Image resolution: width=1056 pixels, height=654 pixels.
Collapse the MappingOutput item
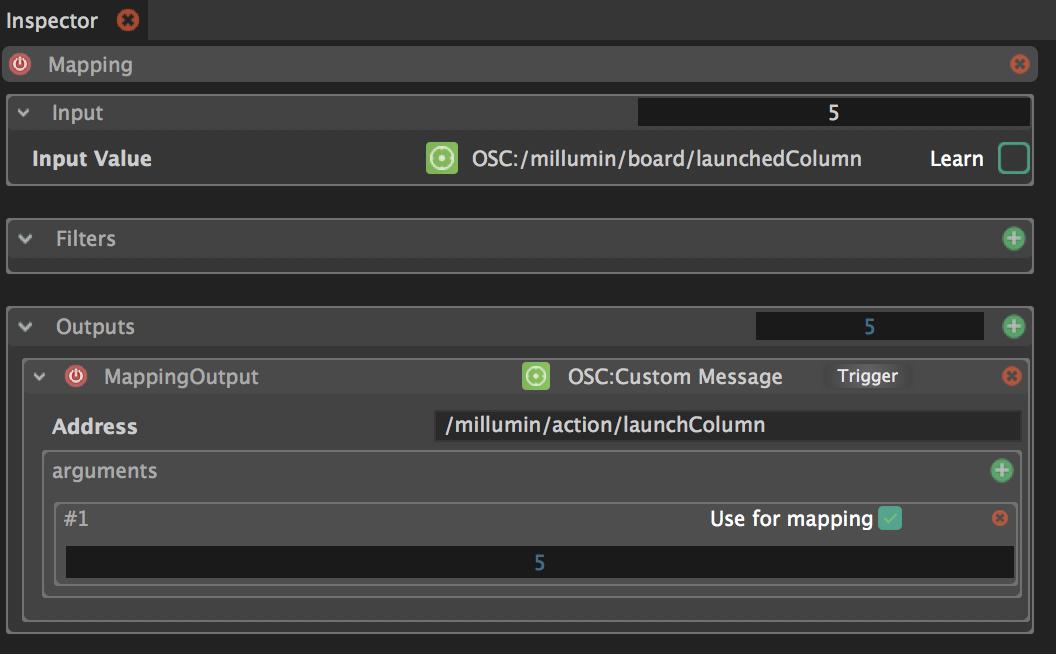tap(40, 377)
